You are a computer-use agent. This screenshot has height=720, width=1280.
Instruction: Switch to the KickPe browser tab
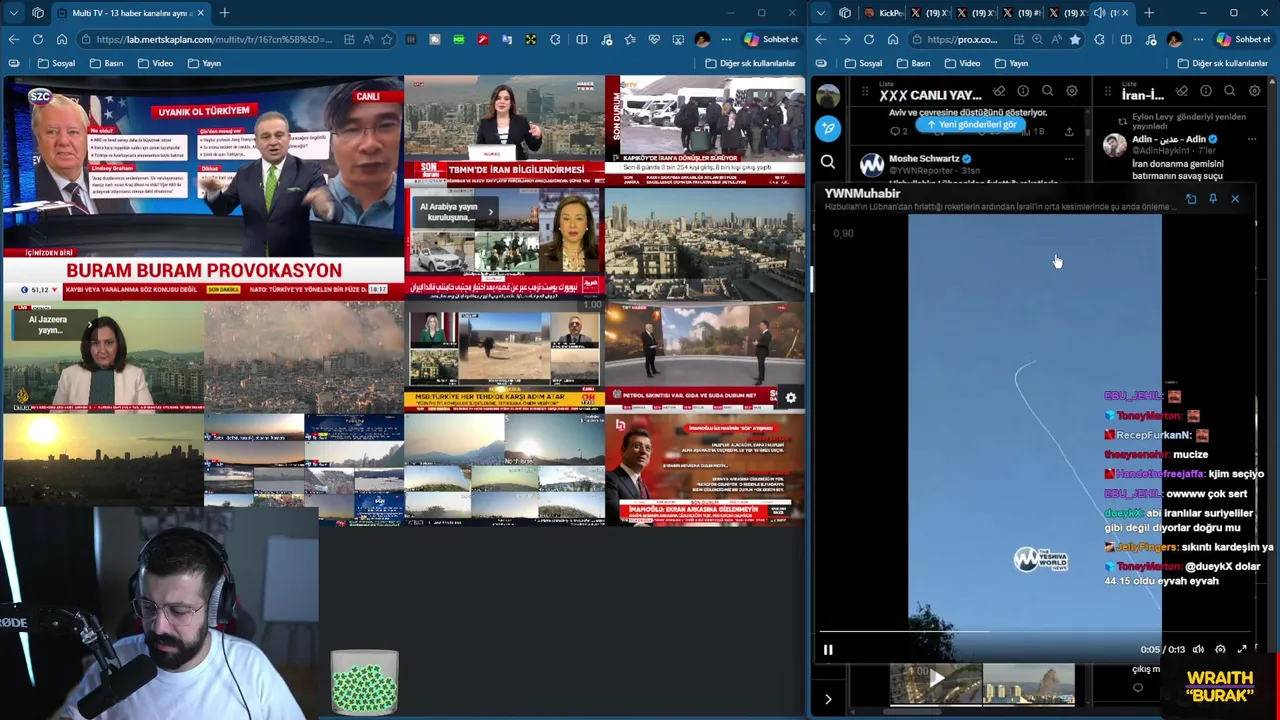(884, 13)
